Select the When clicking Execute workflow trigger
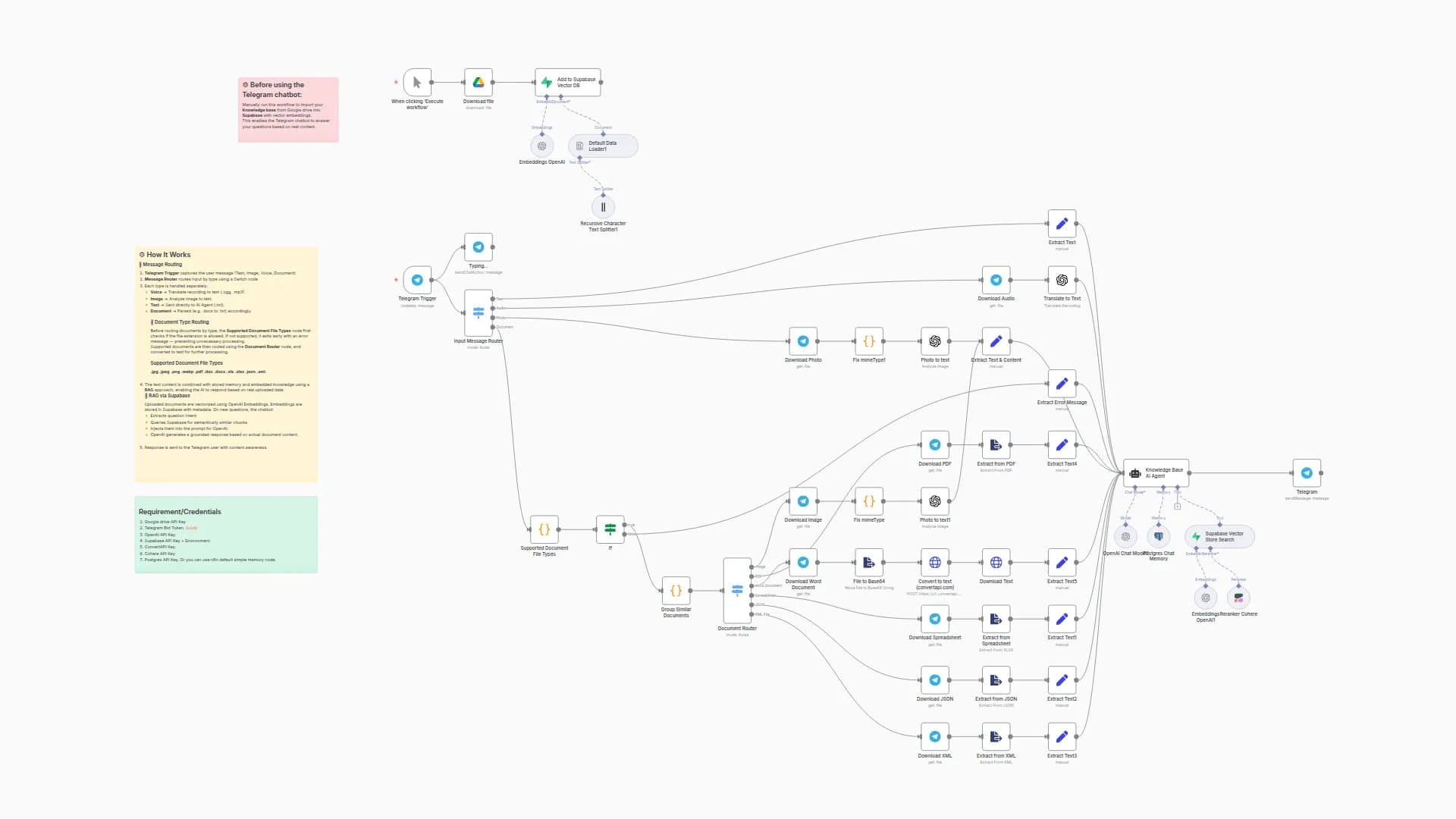This screenshot has width=1456, height=819. (x=416, y=82)
